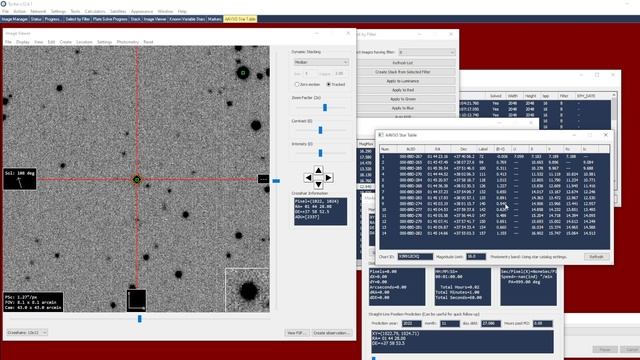
Task: Switch to the Select by Filter tab
Action: pyautogui.click(x=78, y=19)
